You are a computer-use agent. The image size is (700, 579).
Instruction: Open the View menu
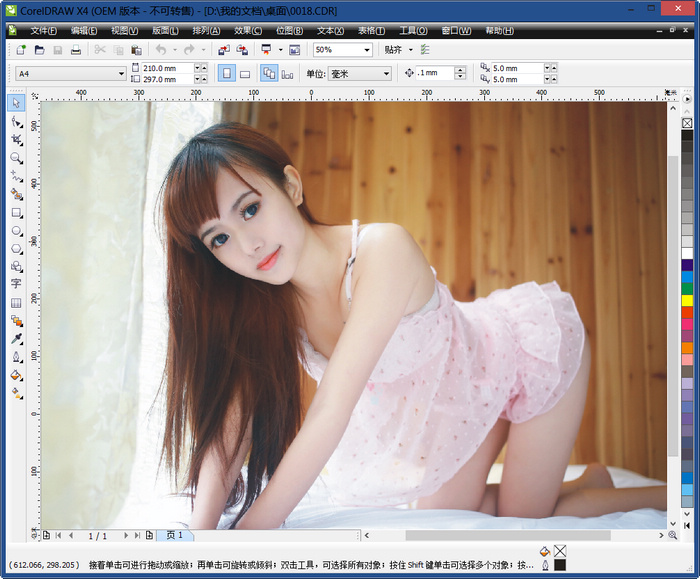pyautogui.click(x=125, y=30)
